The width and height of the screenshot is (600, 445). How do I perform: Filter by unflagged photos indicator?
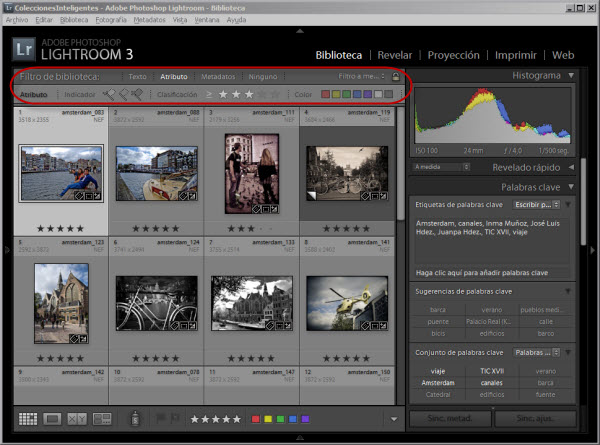point(123,94)
